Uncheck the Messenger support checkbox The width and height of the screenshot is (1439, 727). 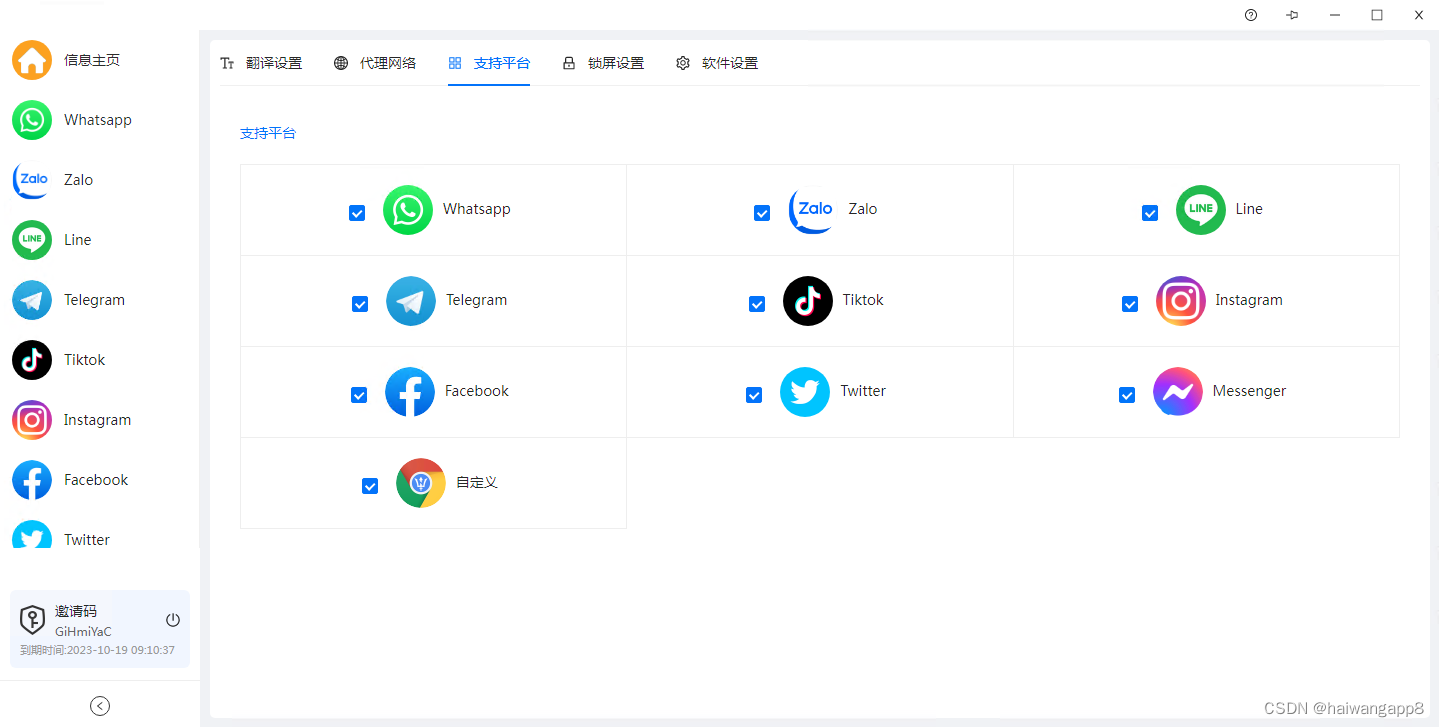click(1127, 395)
